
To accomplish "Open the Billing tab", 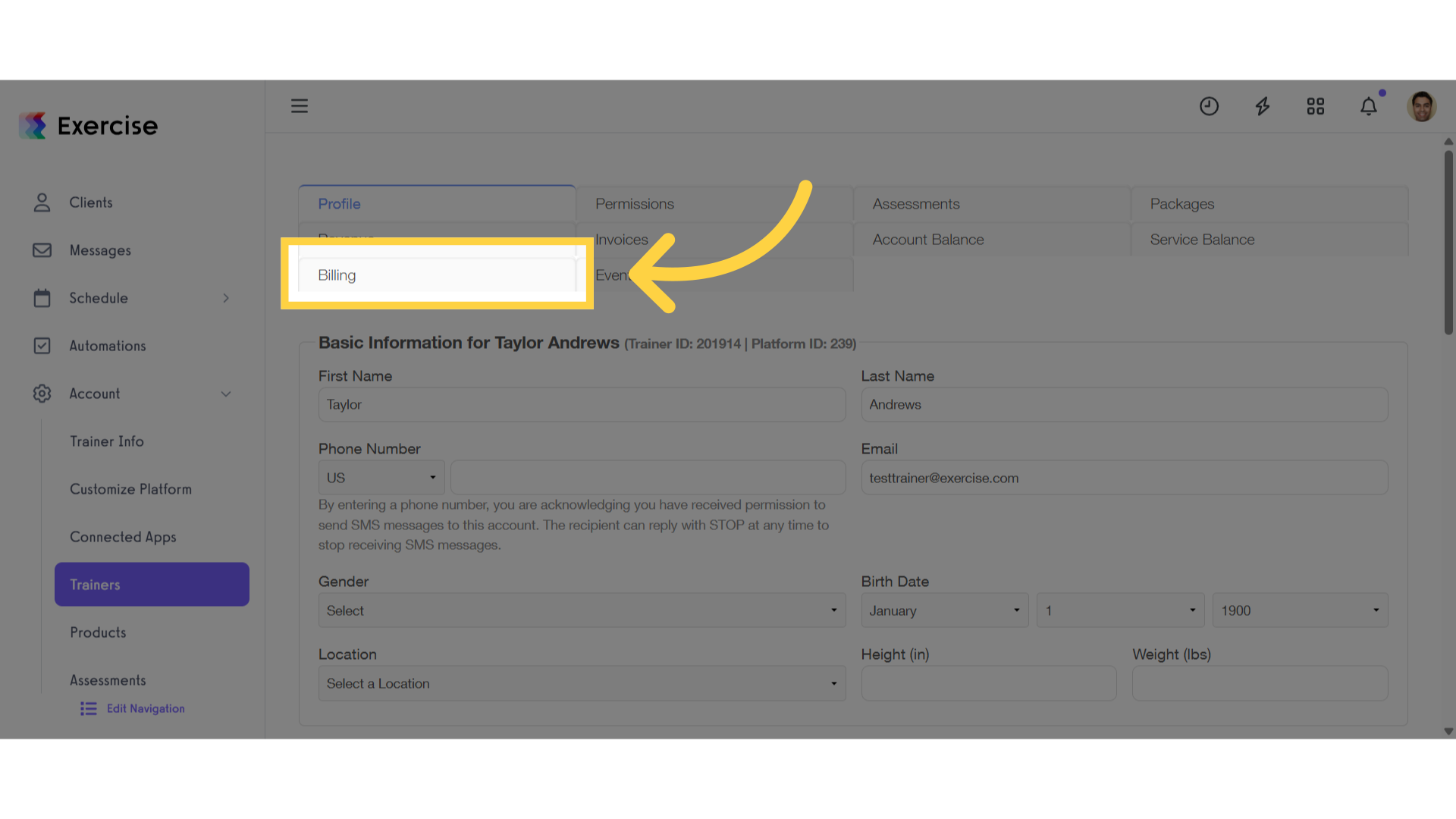I will tap(437, 275).
